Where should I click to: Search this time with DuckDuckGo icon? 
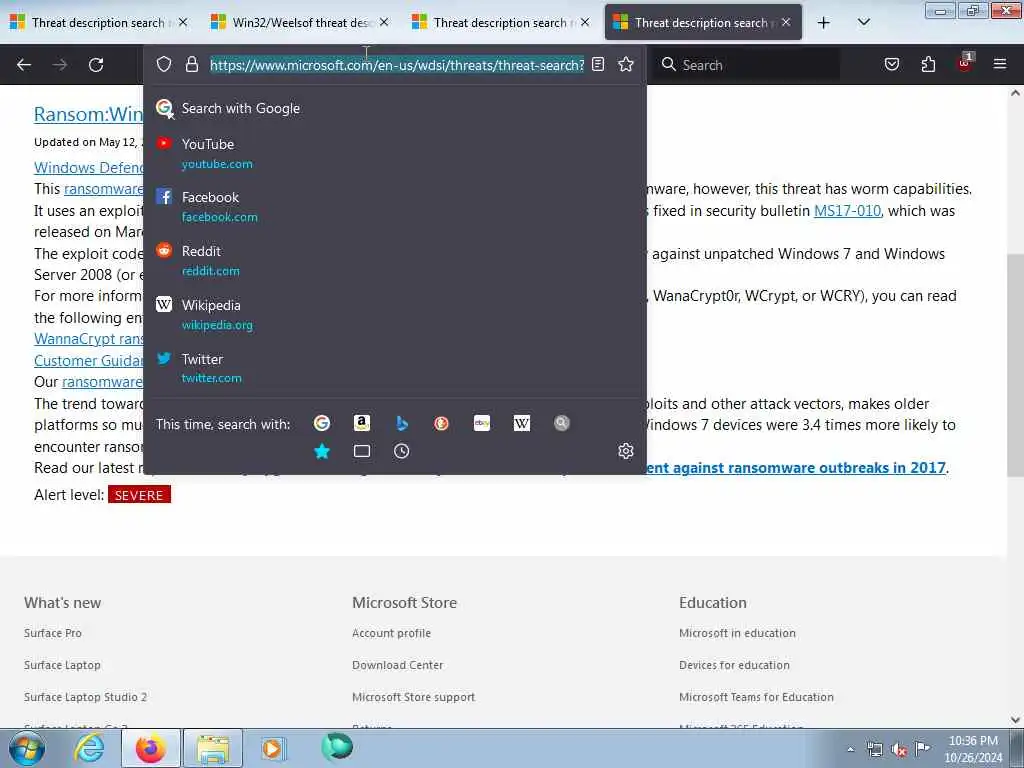coord(441,423)
